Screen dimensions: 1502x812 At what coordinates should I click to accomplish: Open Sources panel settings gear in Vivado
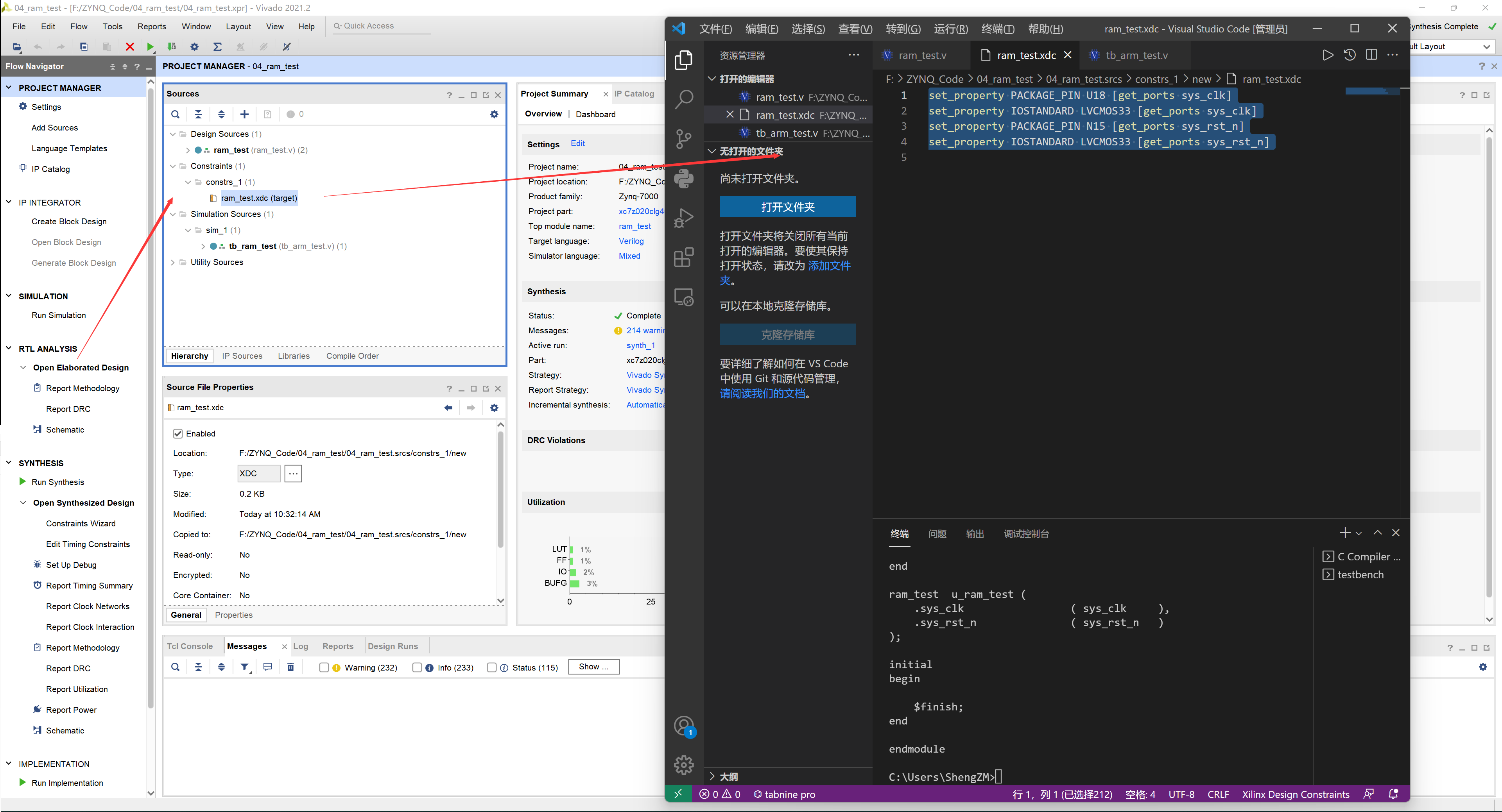[x=494, y=114]
